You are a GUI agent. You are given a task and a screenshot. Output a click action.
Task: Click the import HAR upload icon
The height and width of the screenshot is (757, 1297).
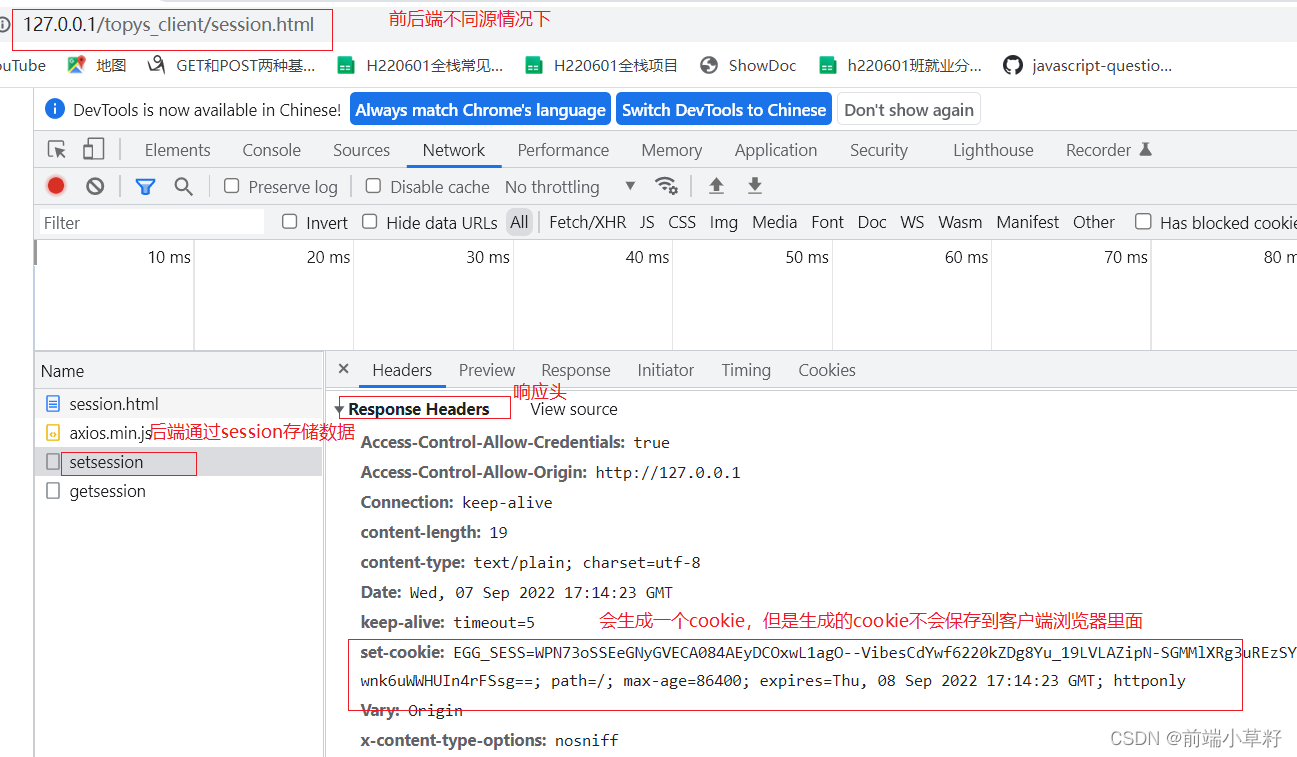716,186
